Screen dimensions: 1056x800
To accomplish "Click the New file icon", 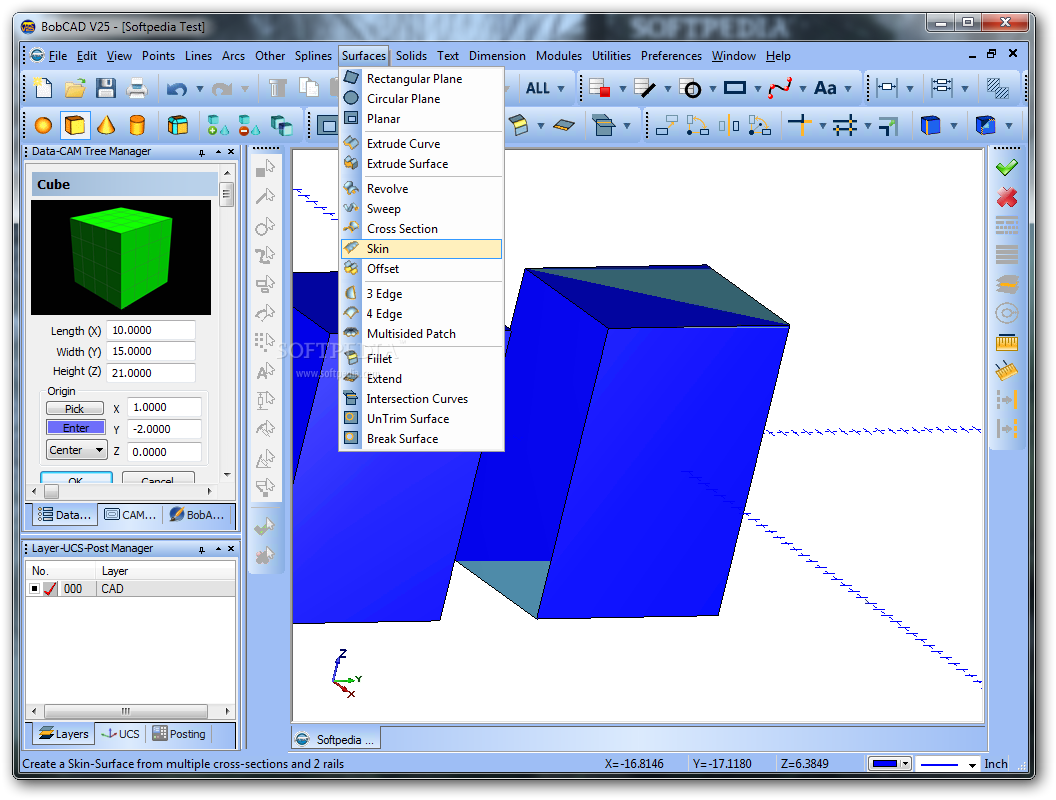I will [43, 88].
